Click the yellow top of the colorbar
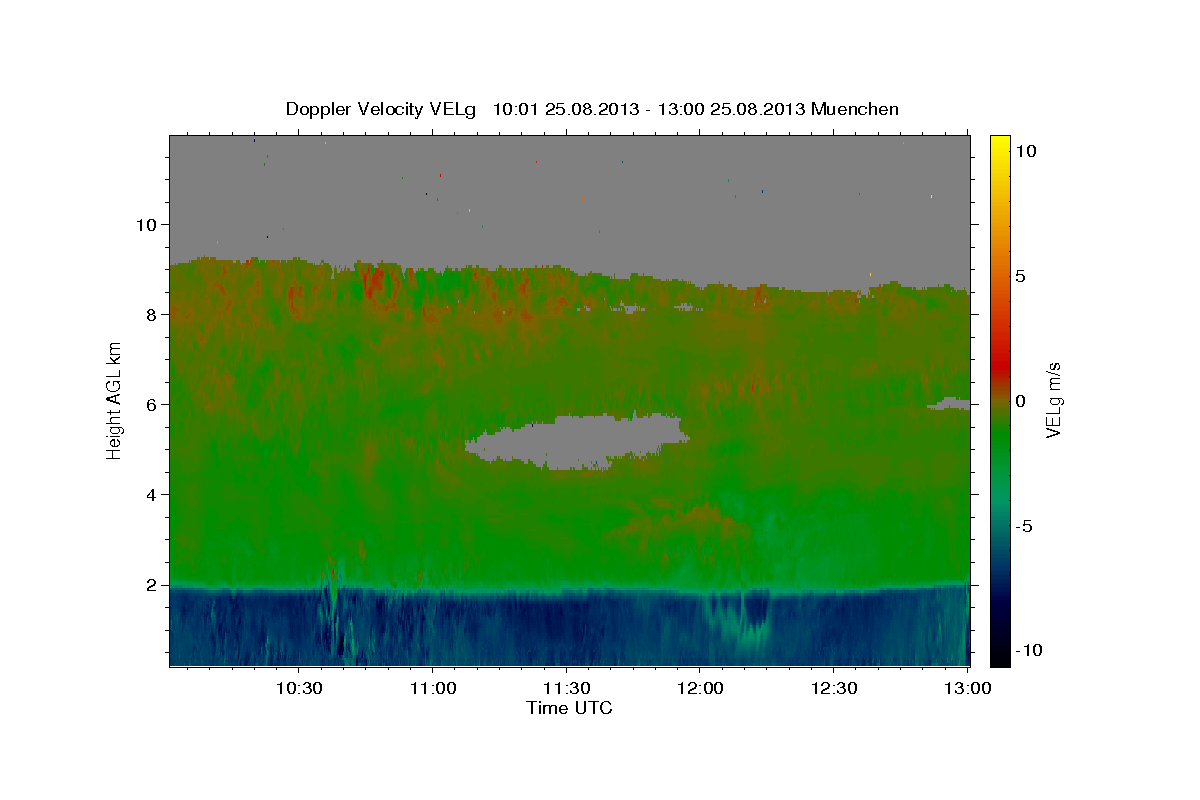1200x800 pixels. tap(1000, 145)
